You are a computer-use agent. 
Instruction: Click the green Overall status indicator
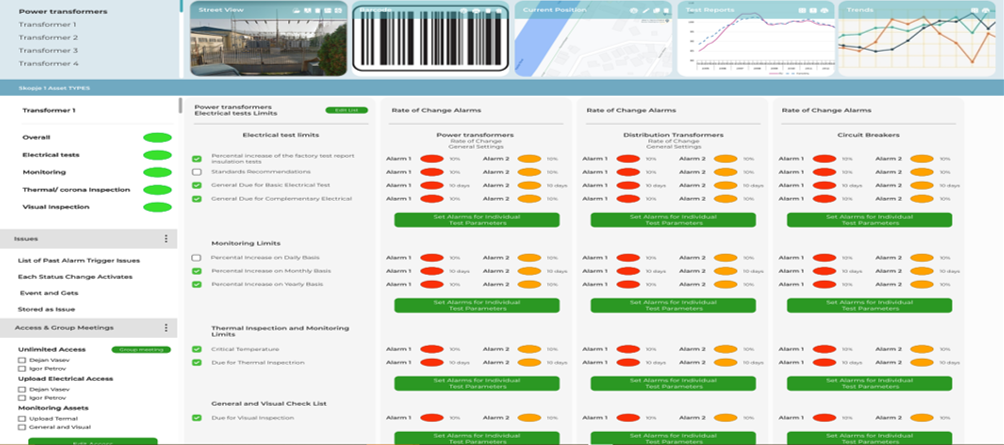pos(157,137)
